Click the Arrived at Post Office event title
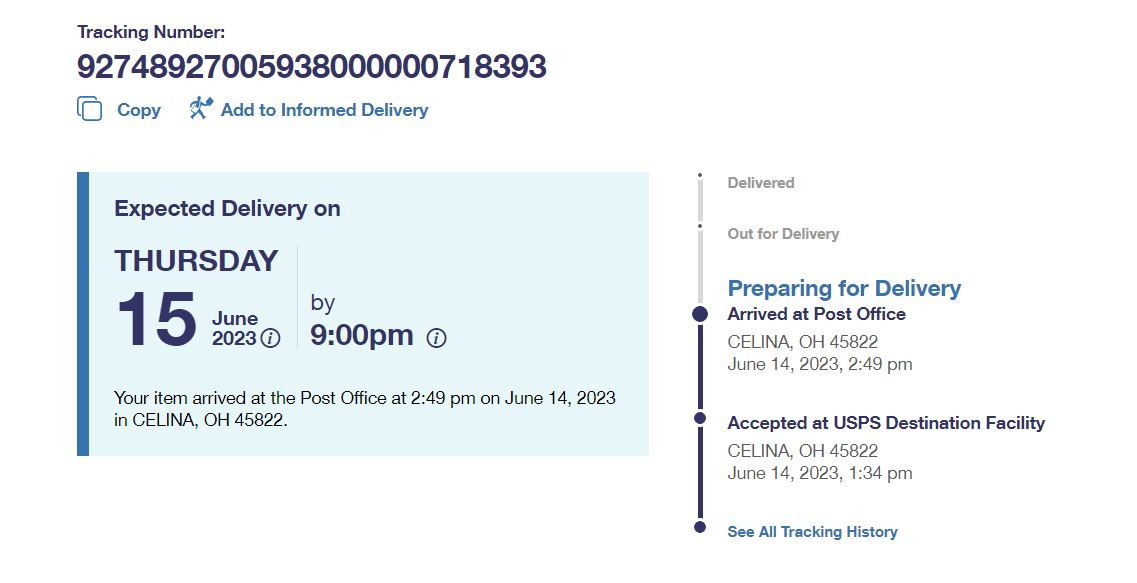1137x583 pixels. (x=816, y=314)
